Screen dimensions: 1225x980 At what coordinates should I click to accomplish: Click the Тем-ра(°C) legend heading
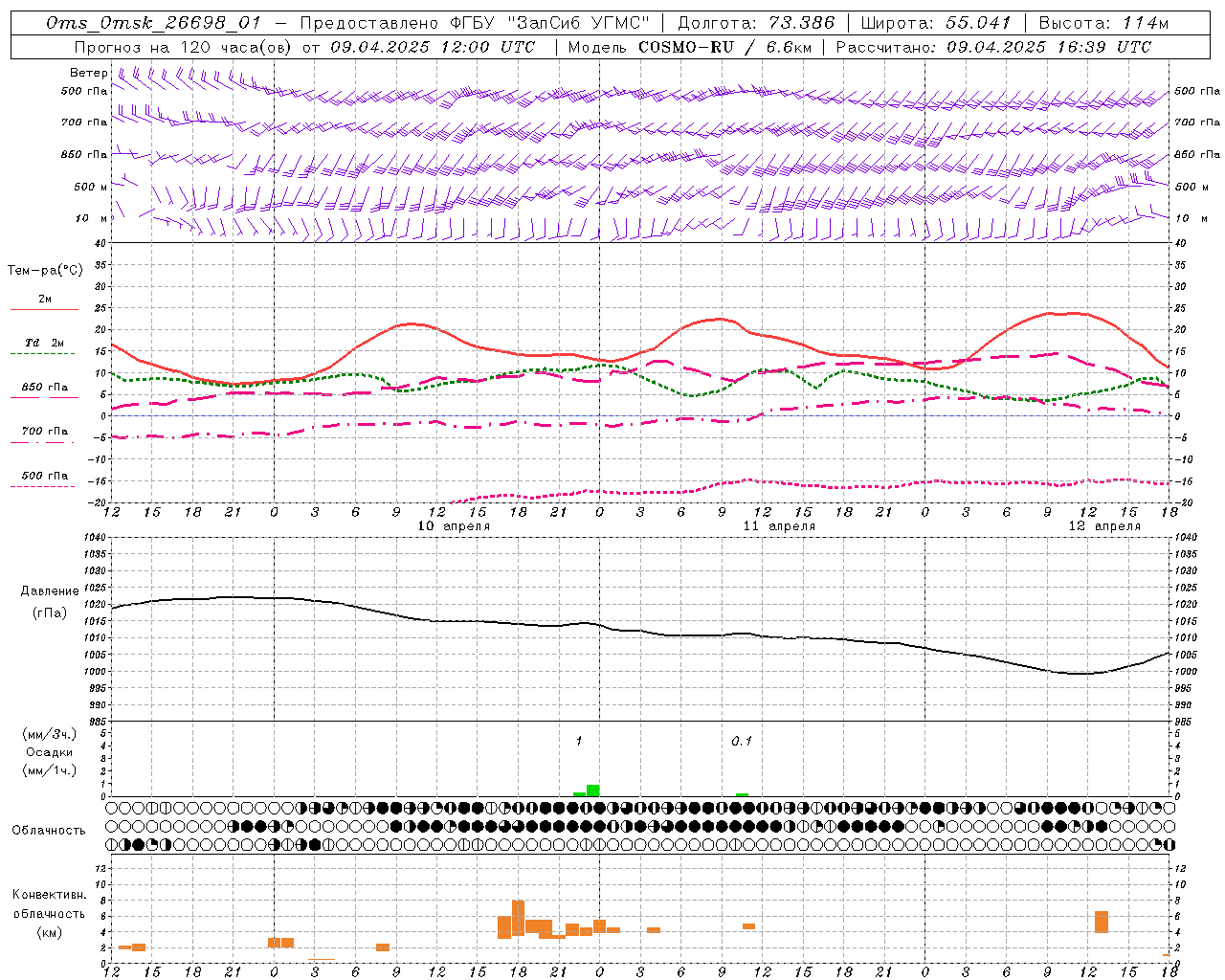[45, 270]
